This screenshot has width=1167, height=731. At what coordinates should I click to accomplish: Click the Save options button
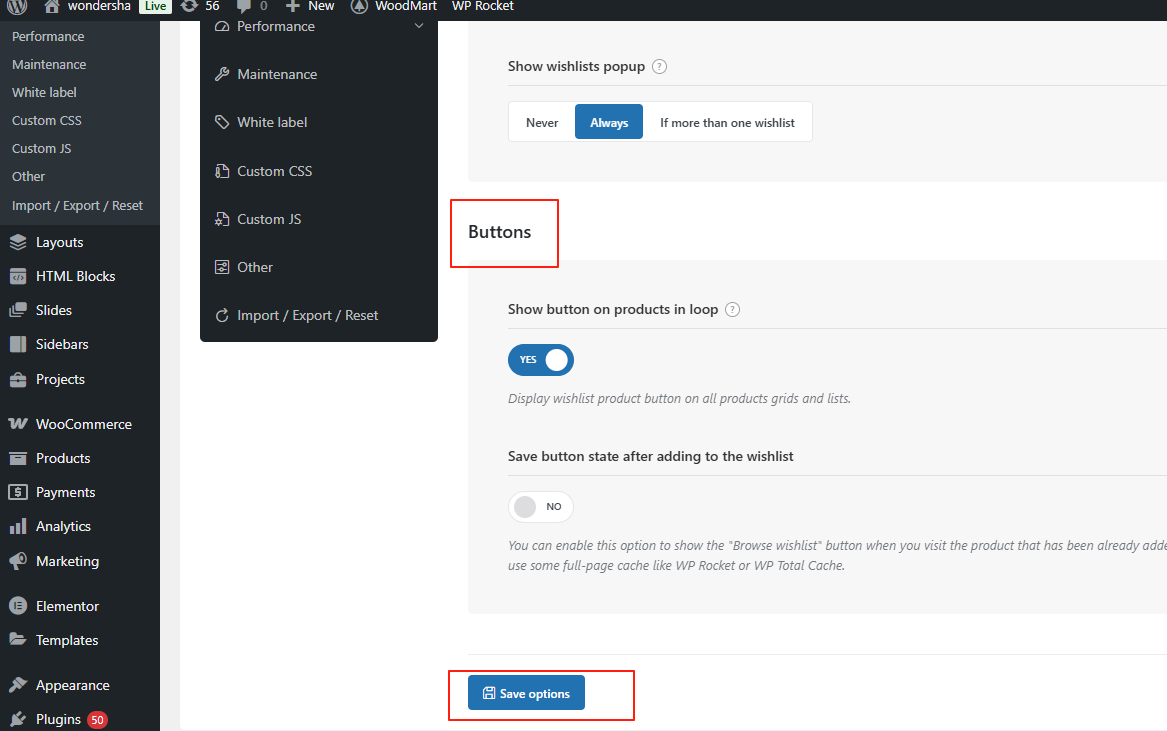click(x=526, y=694)
